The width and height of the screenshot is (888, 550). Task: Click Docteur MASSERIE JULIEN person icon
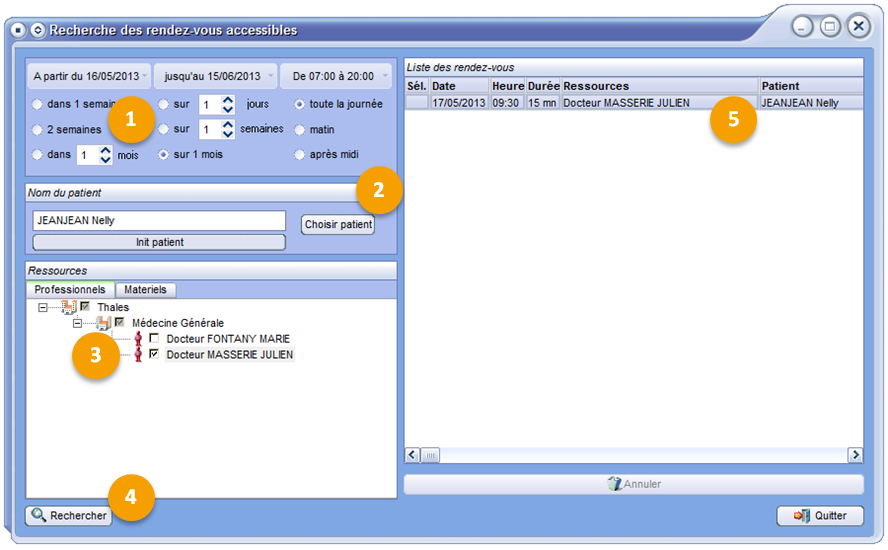pos(138,355)
